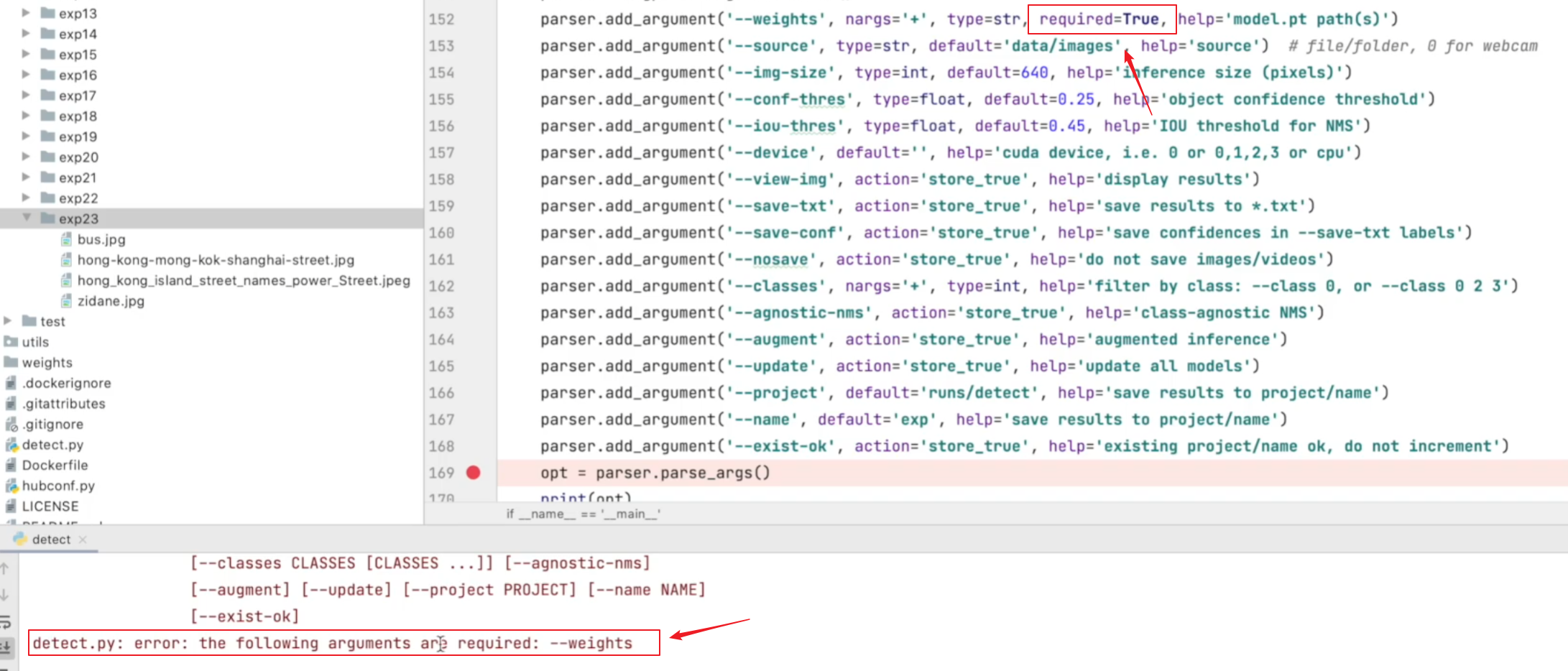Select the exp22 folder name
The height and width of the screenshot is (671, 1568).
[78, 198]
